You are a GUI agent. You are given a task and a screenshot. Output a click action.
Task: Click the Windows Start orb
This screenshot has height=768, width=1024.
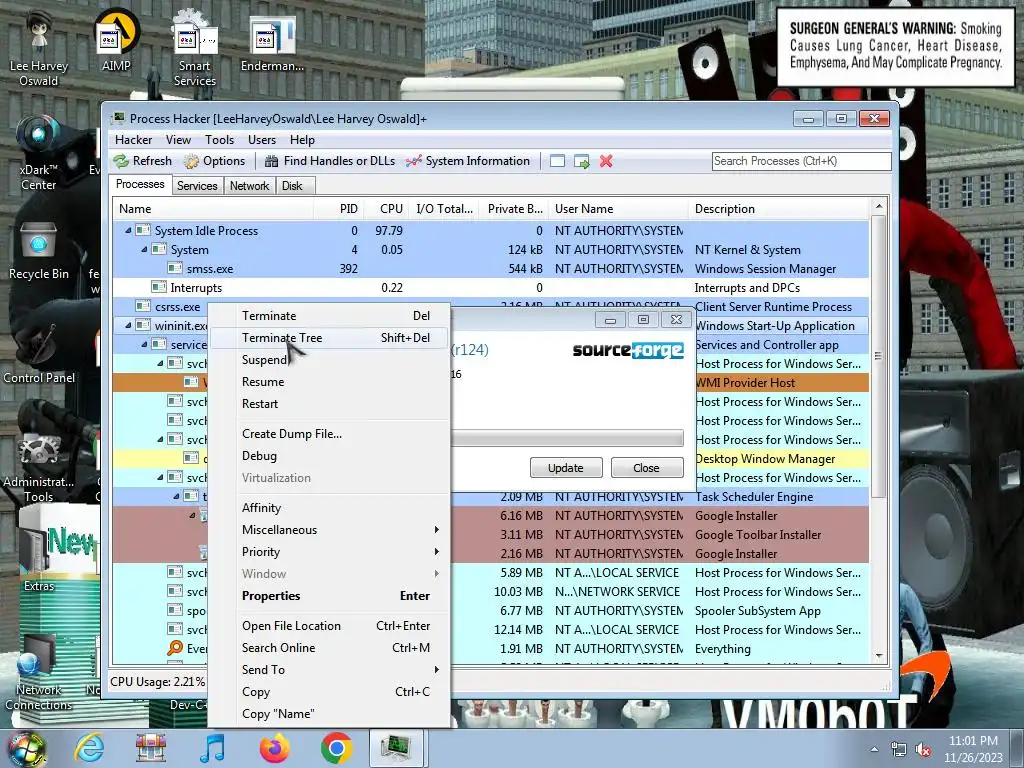coord(27,749)
